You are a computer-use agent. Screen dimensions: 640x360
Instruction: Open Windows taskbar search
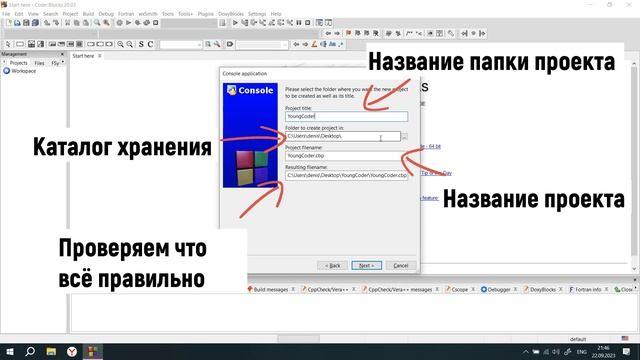pyautogui.click(x=30, y=351)
